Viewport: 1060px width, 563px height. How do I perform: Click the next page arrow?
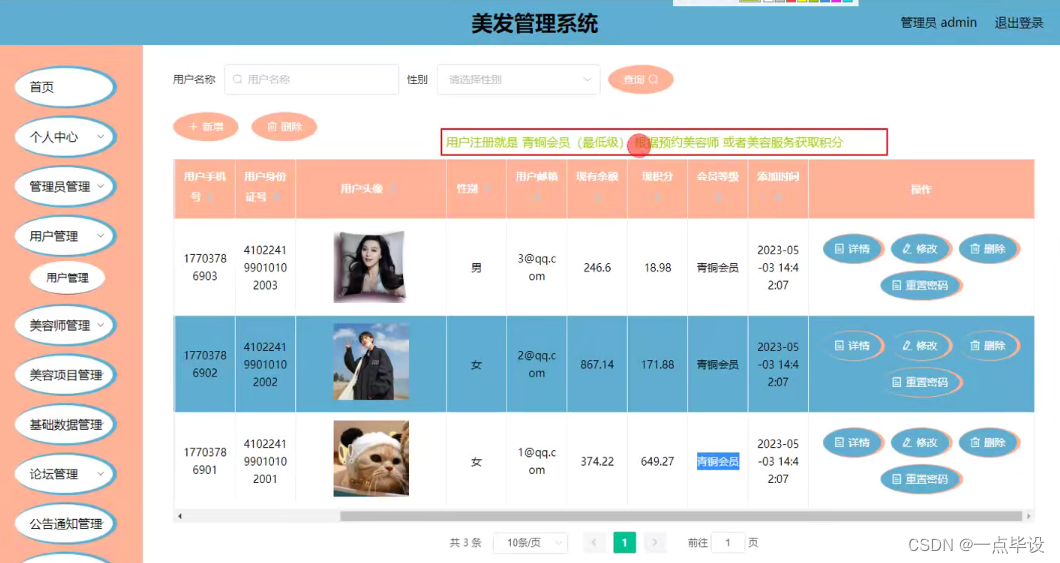(x=654, y=543)
